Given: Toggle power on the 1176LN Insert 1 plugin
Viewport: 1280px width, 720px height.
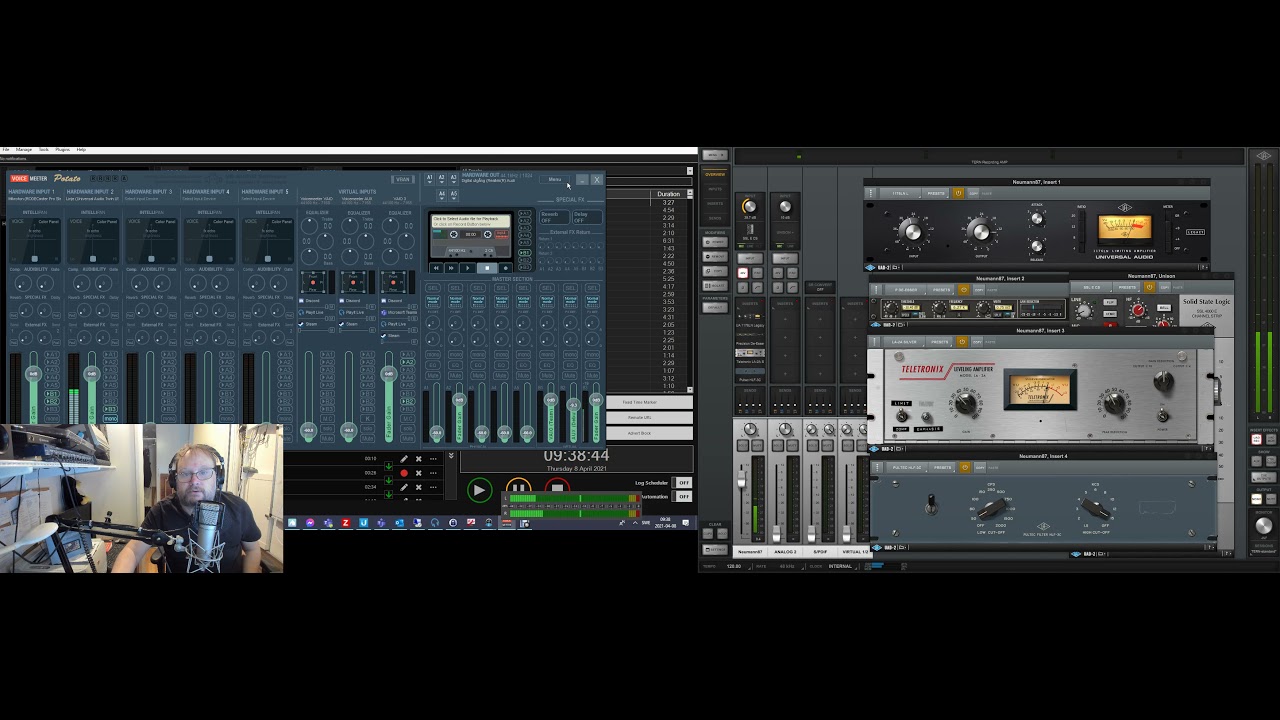Looking at the screenshot, I should point(958,193).
